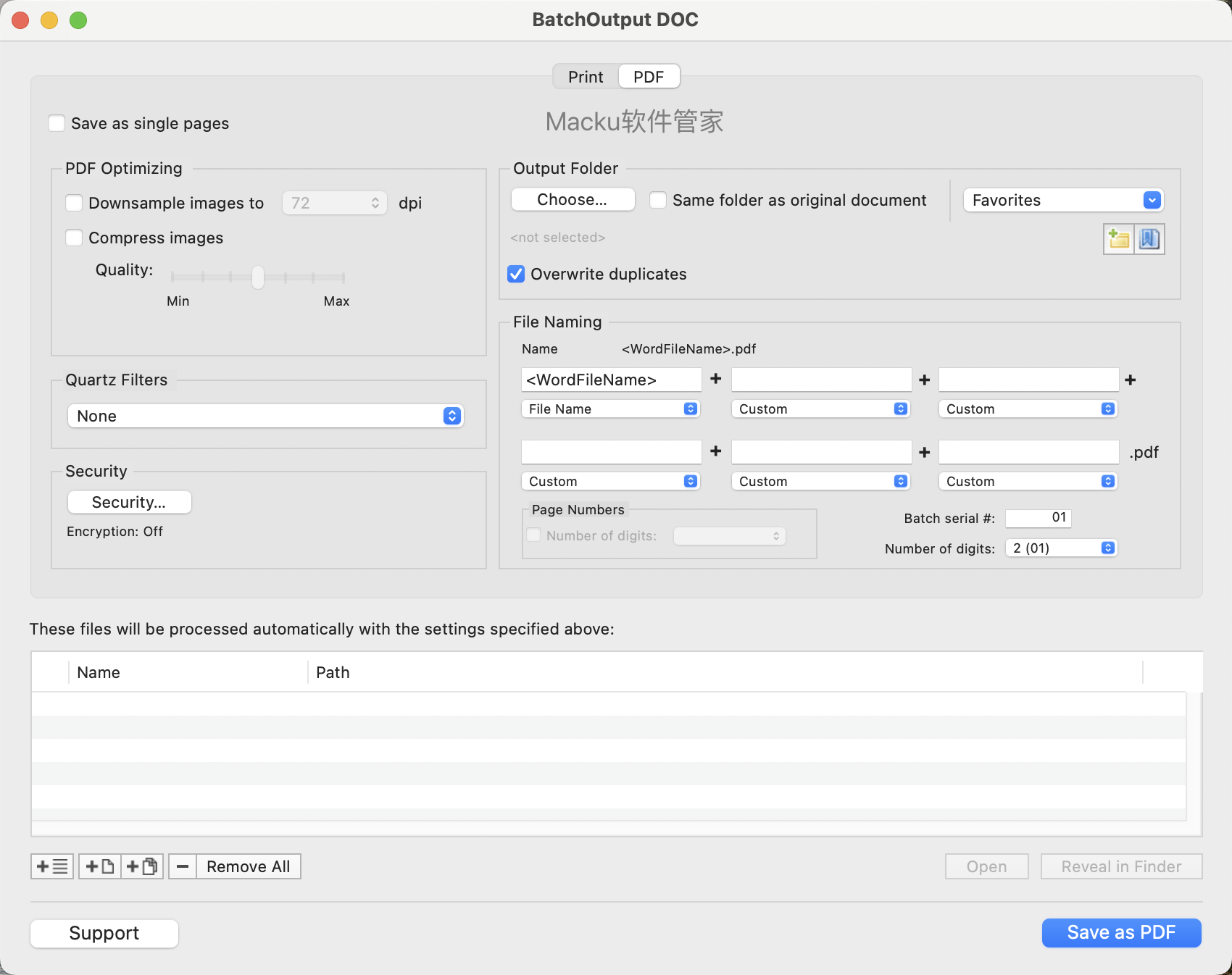
Task: Click the Quality slider handle
Action: 258,277
